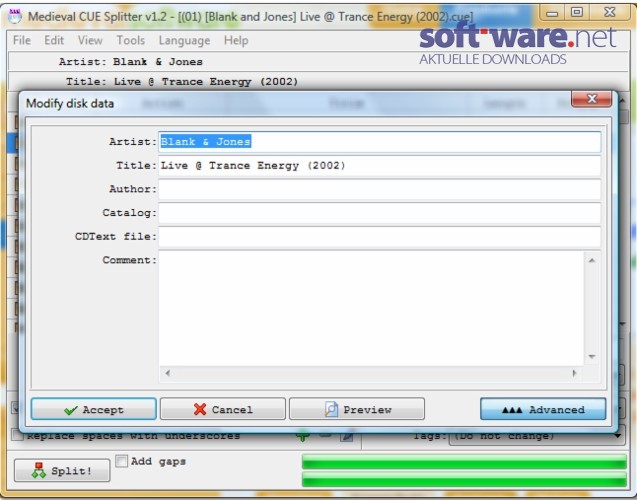Click Comment box scroll down arrow
The image size is (637, 500).
(x=592, y=357)
